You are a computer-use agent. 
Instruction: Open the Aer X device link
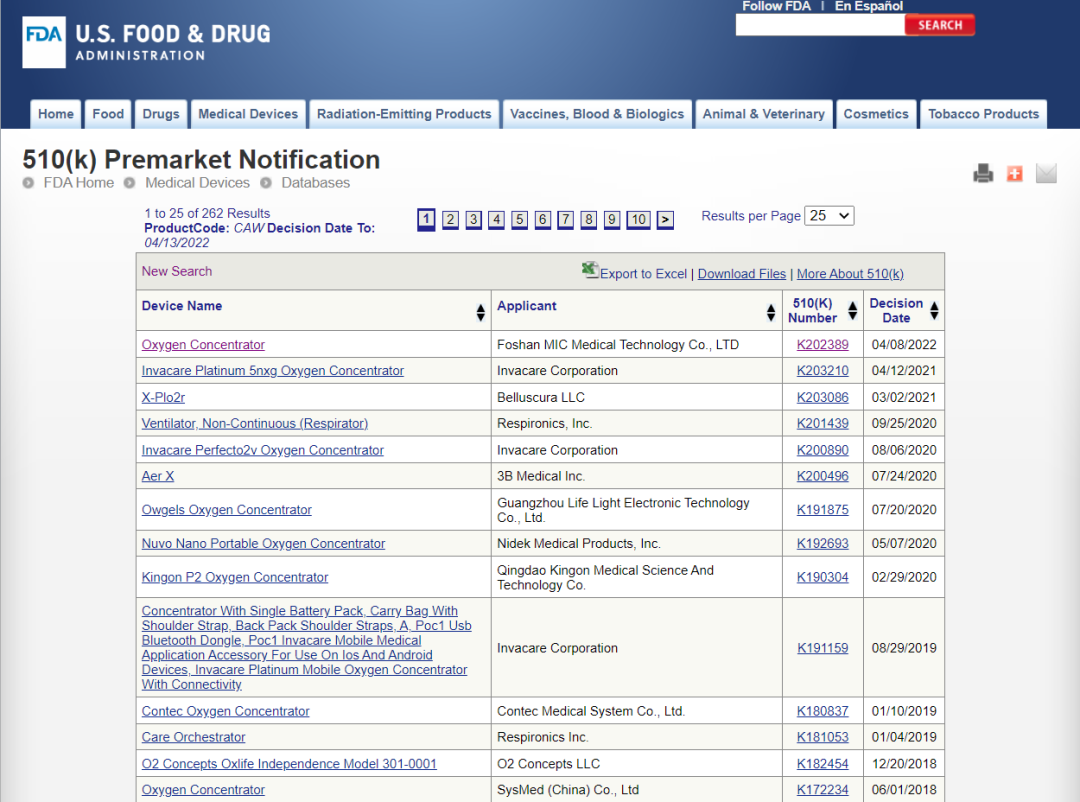point(158,476)
